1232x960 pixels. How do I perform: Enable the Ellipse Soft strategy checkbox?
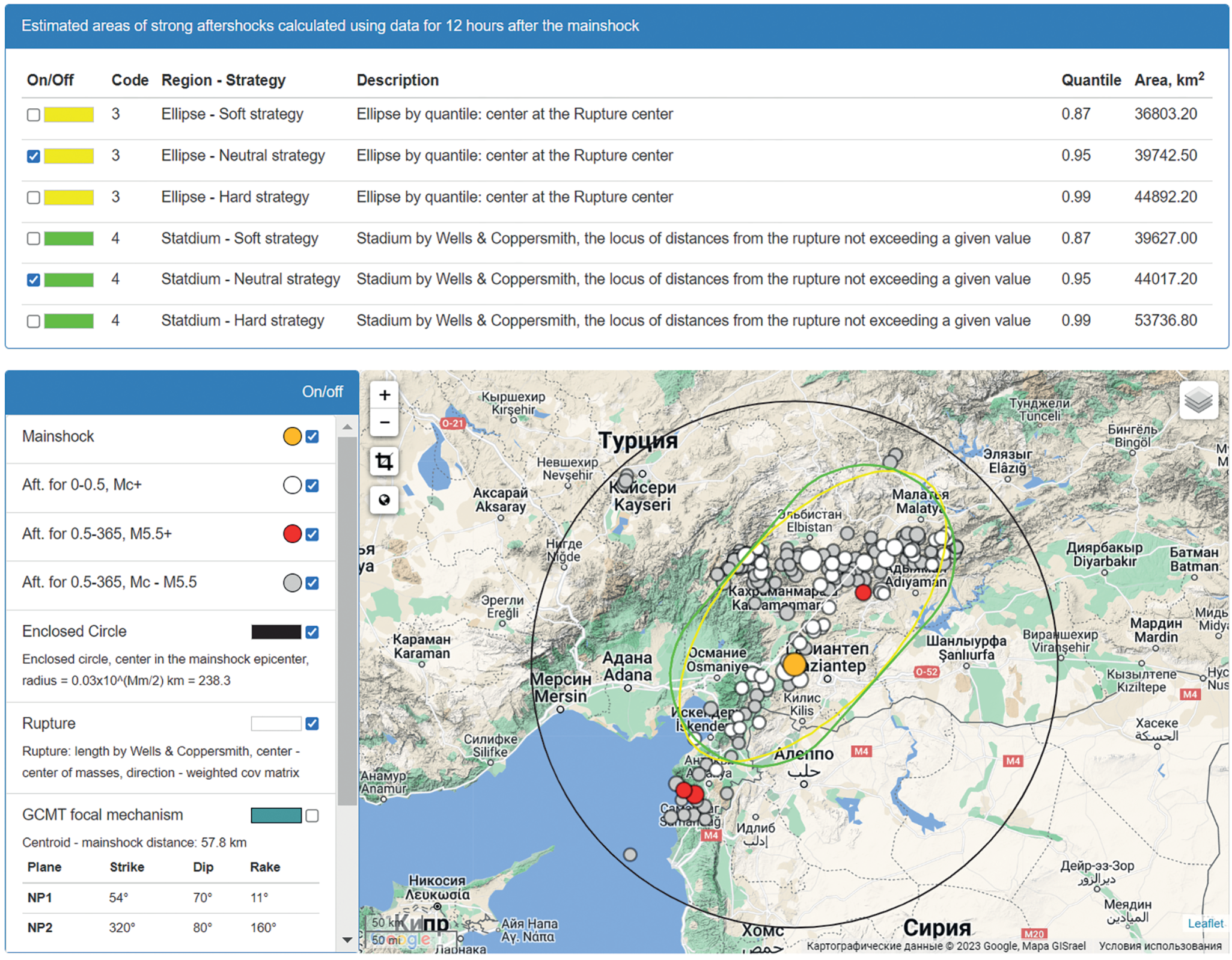click(x=34, y=115)
